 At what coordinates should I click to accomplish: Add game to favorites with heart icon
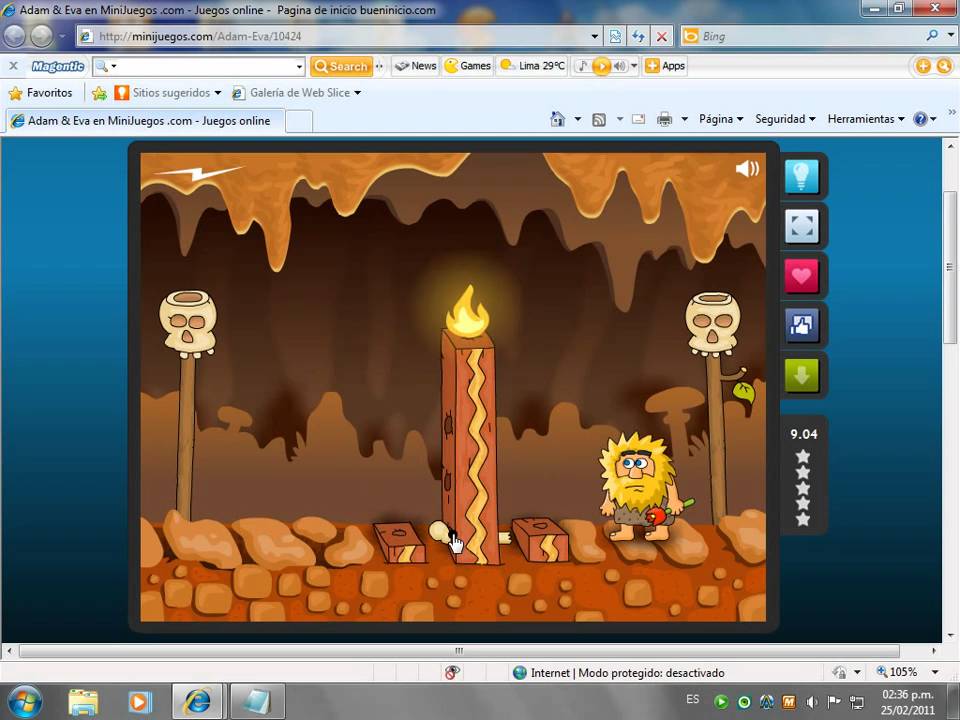tap(801, 276)
